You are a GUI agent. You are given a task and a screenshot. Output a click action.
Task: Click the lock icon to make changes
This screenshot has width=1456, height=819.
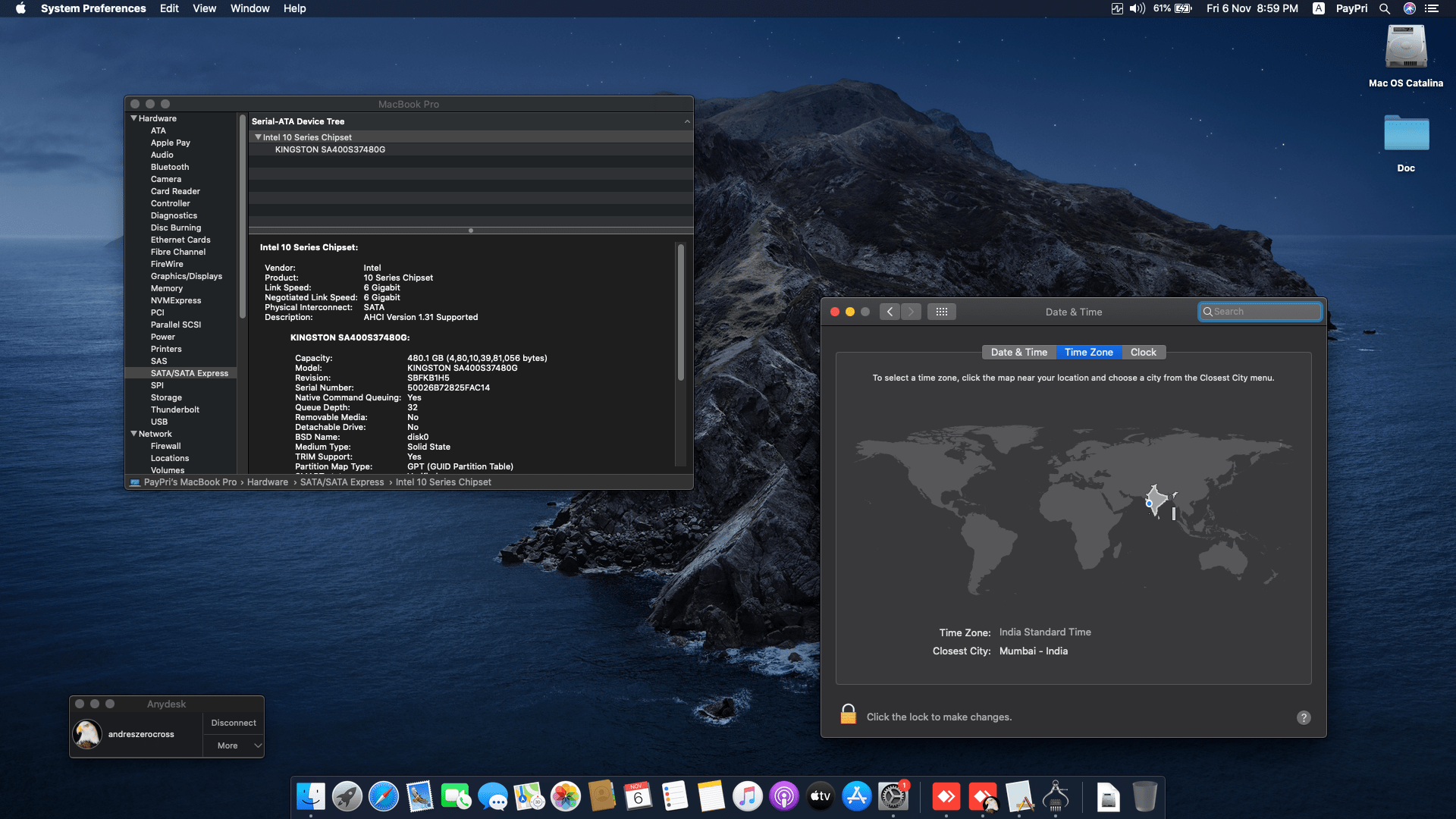(x=848, y=715)
